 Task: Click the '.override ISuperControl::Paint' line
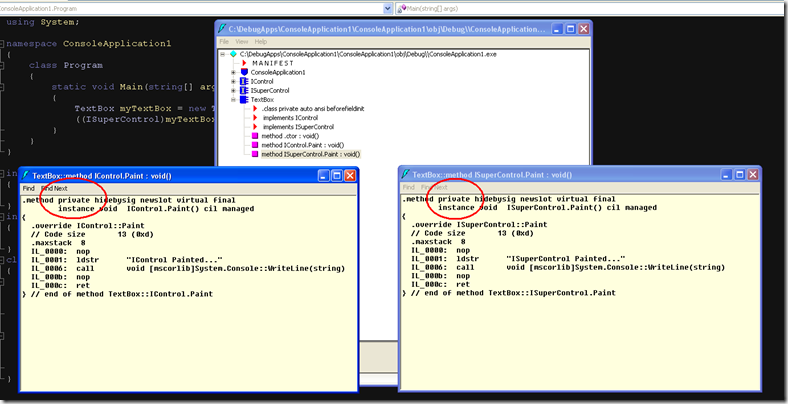coord(479,225)
